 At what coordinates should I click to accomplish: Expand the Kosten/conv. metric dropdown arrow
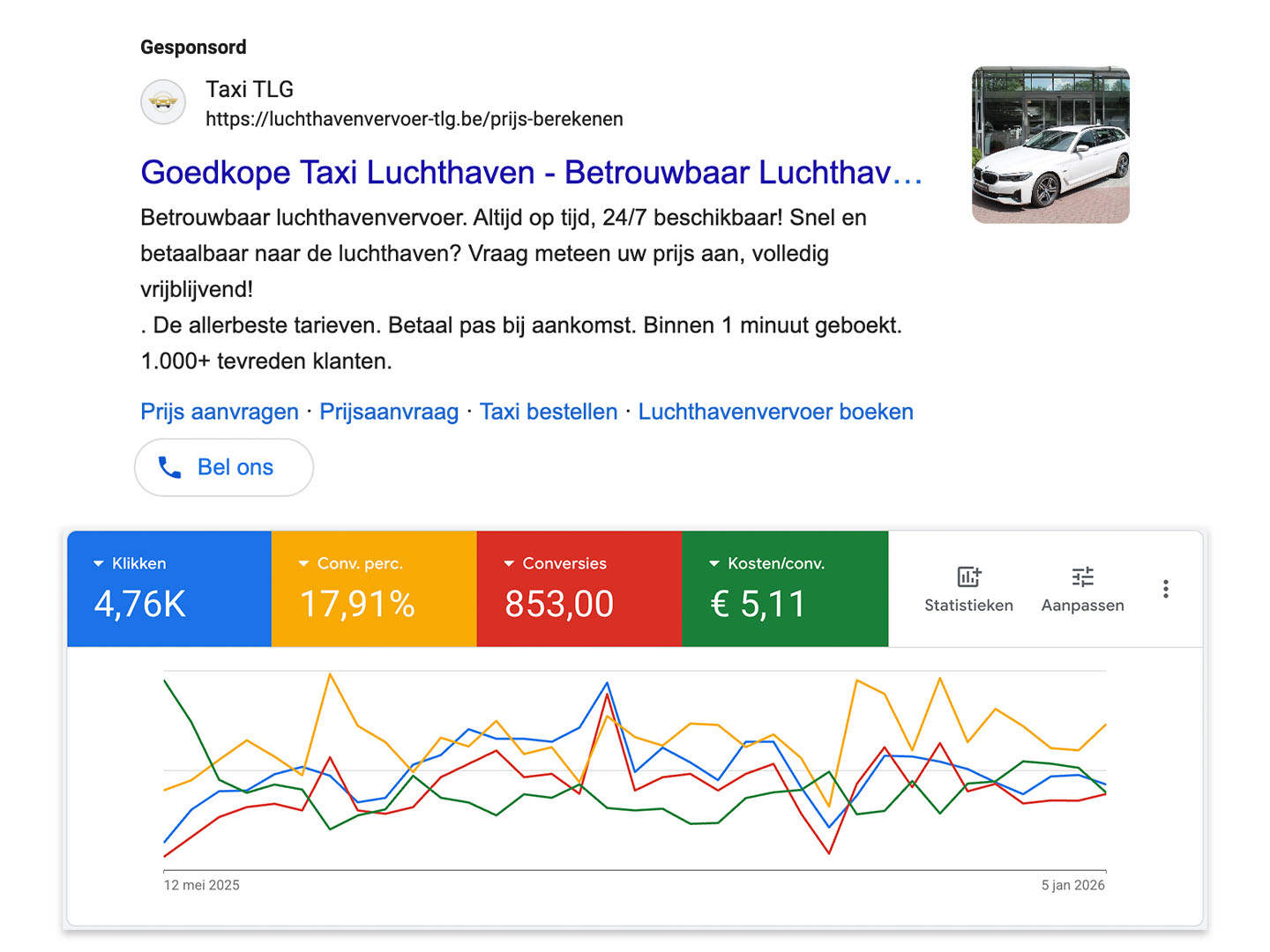click(714, 564)
